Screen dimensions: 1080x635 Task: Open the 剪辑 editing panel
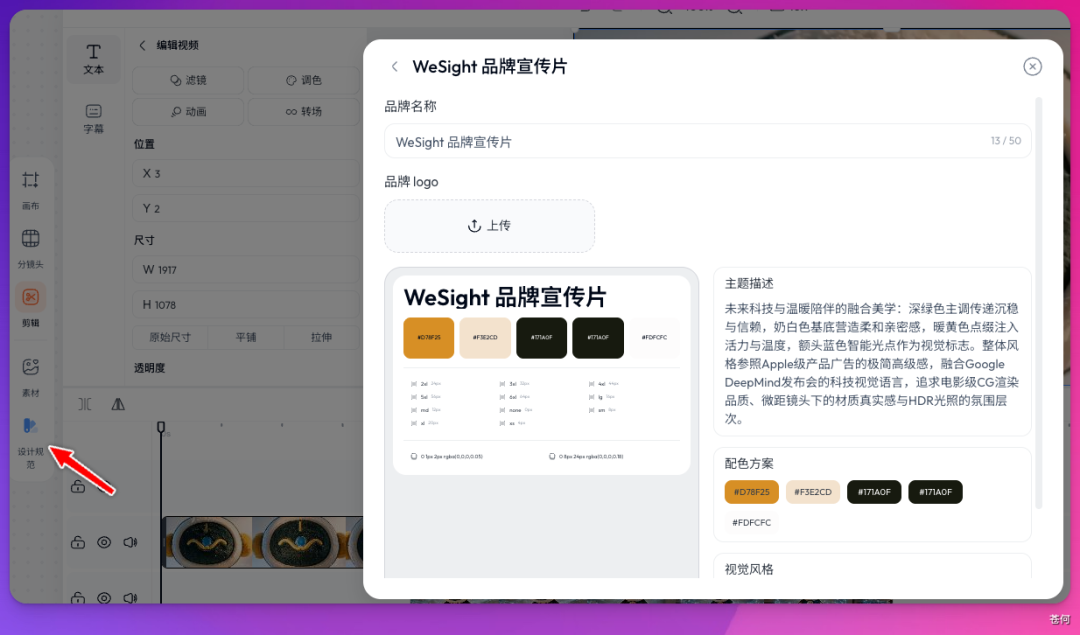click(30, 306)
